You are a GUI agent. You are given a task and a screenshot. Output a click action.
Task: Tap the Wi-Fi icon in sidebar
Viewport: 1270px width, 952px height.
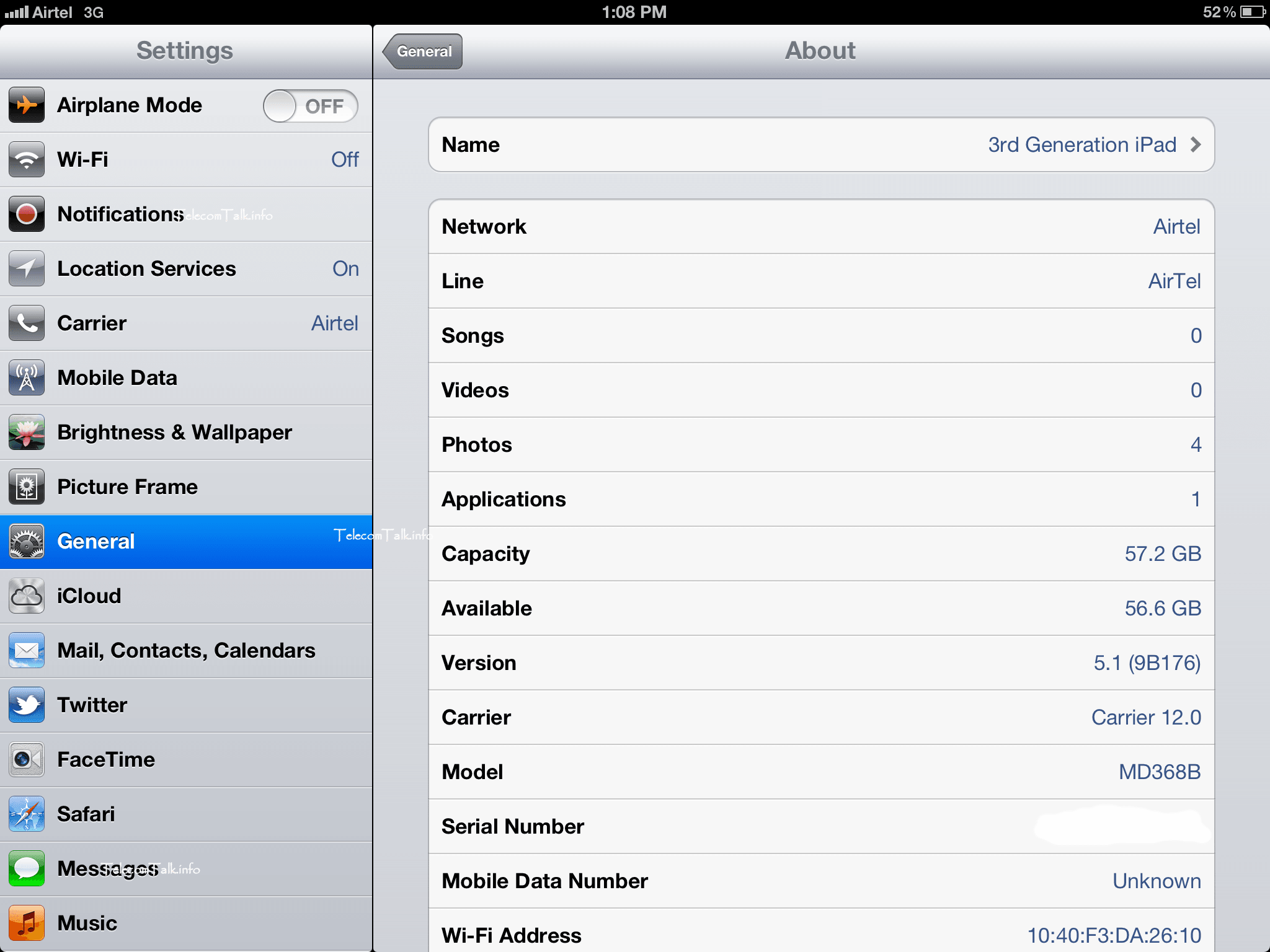[x=27, y=159]
